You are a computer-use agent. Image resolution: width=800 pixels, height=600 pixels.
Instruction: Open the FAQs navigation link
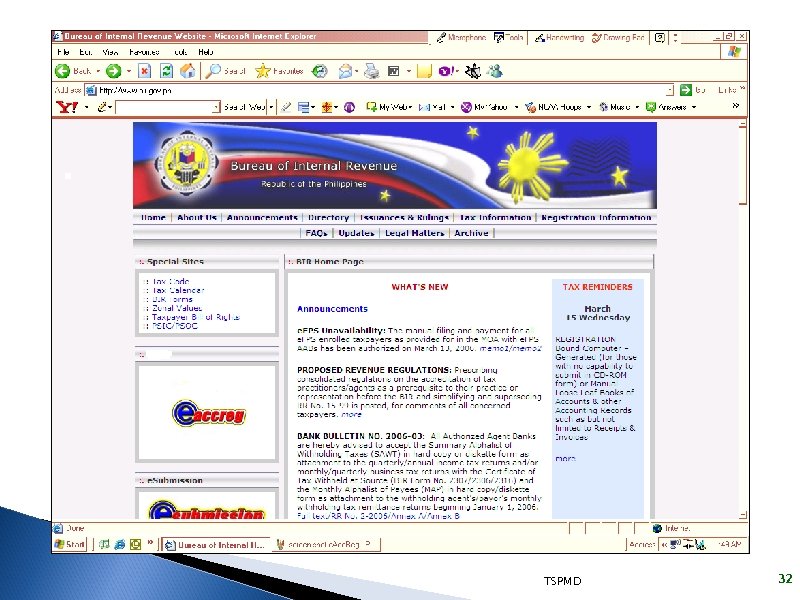pyautogui.click(x=316, y=233)
